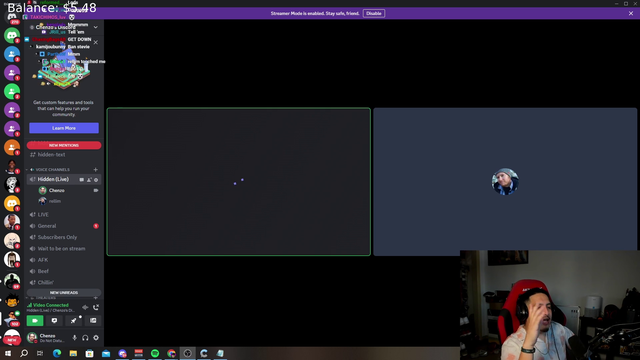
Task: Select rellim's video tile with avatar
Action: pos(505,182)
